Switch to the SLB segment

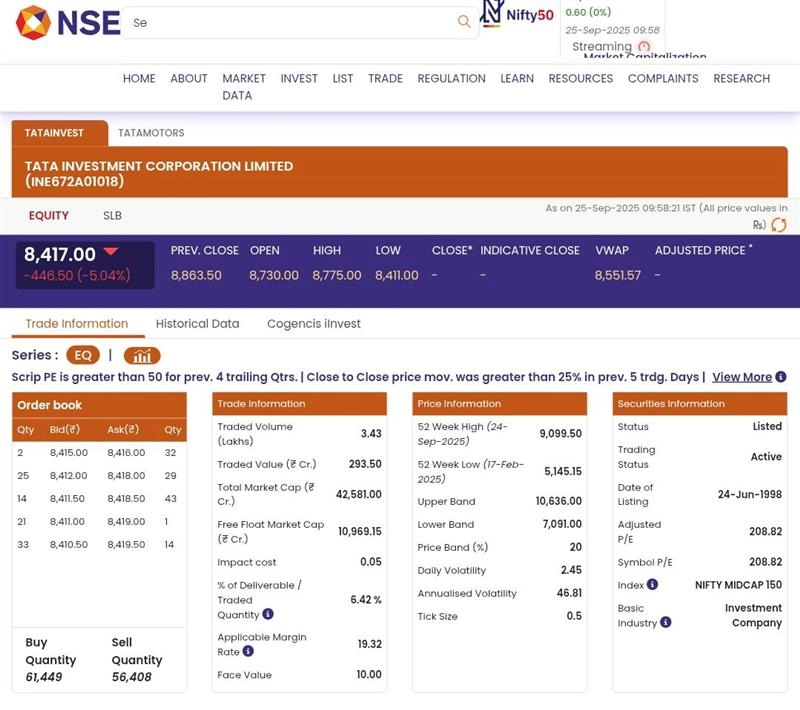click(x=112, y=215)
